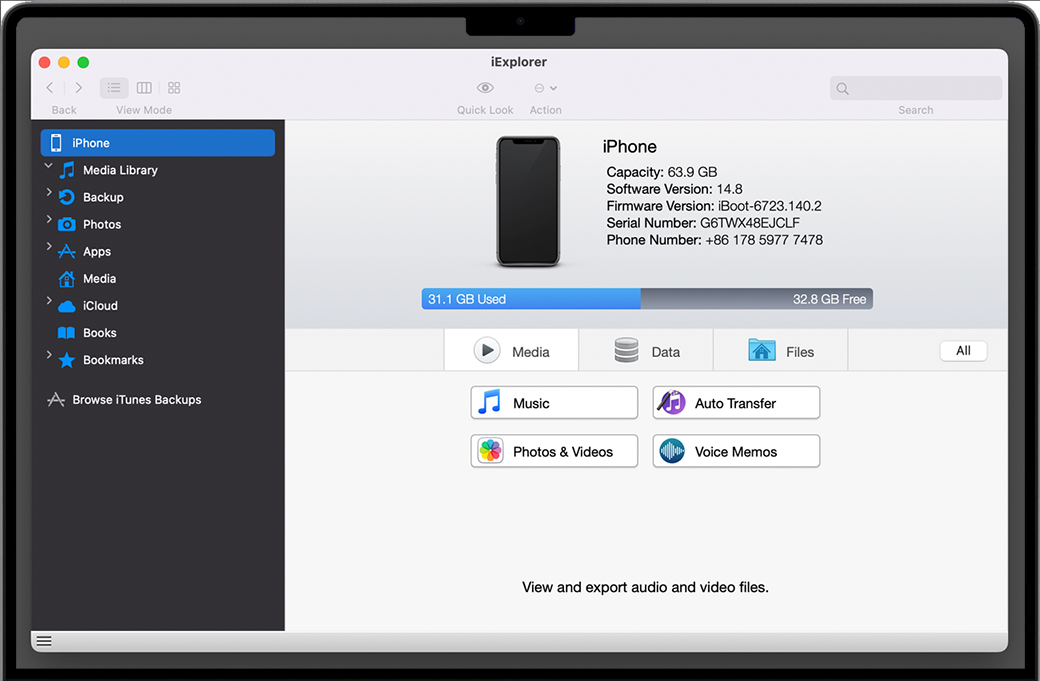The image size is (1040, 681).
Task: Open Voice Memos
Action: point(736,451)
